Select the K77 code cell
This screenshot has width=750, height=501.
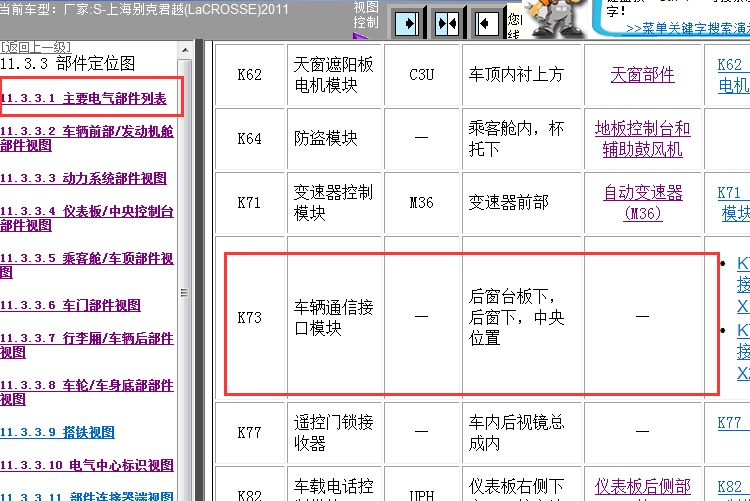[250, 433]
